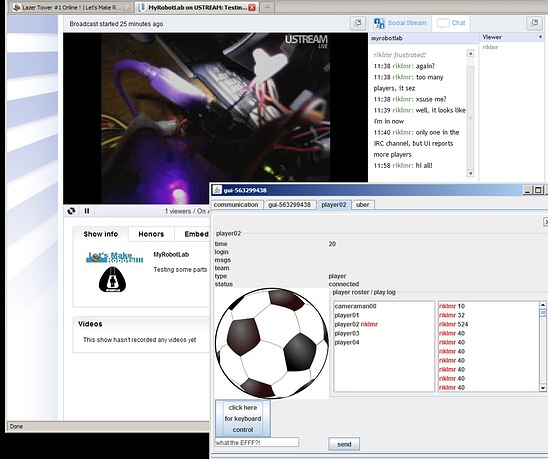Pause the Ustream video playback

(x=87, y=211)
